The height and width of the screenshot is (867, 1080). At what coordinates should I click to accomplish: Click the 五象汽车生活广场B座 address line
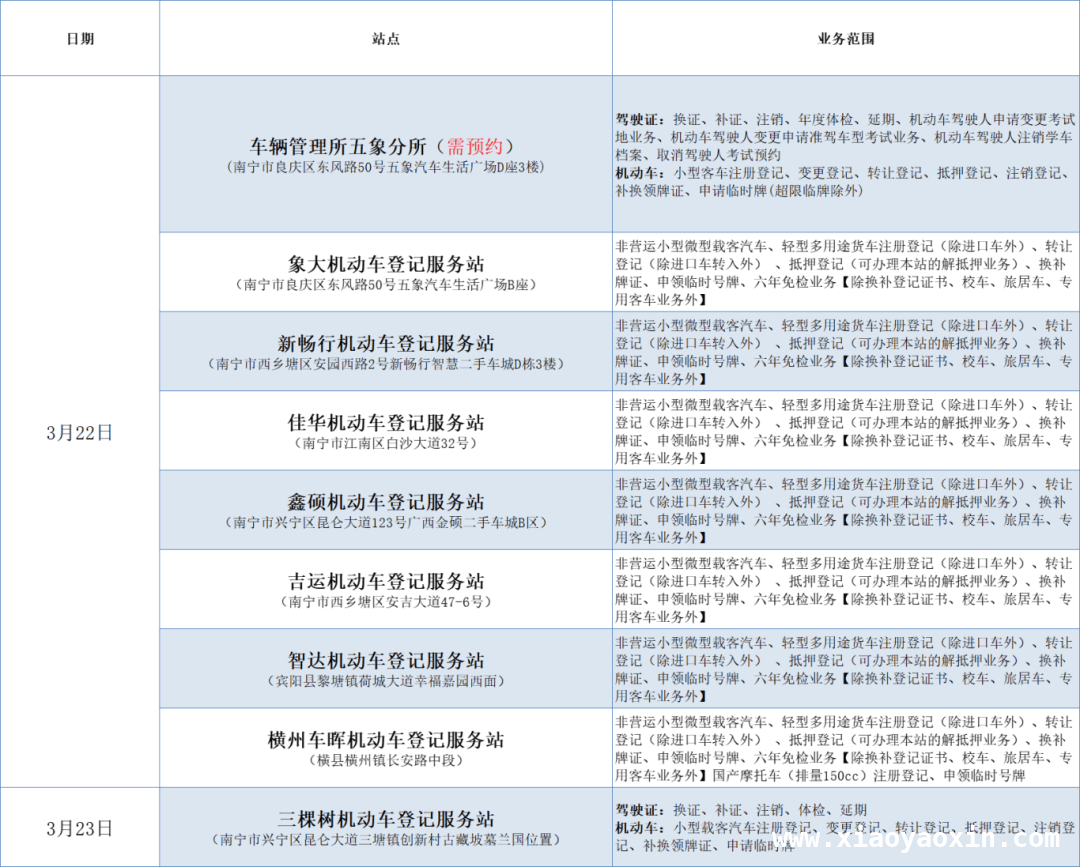coord(386,284)
